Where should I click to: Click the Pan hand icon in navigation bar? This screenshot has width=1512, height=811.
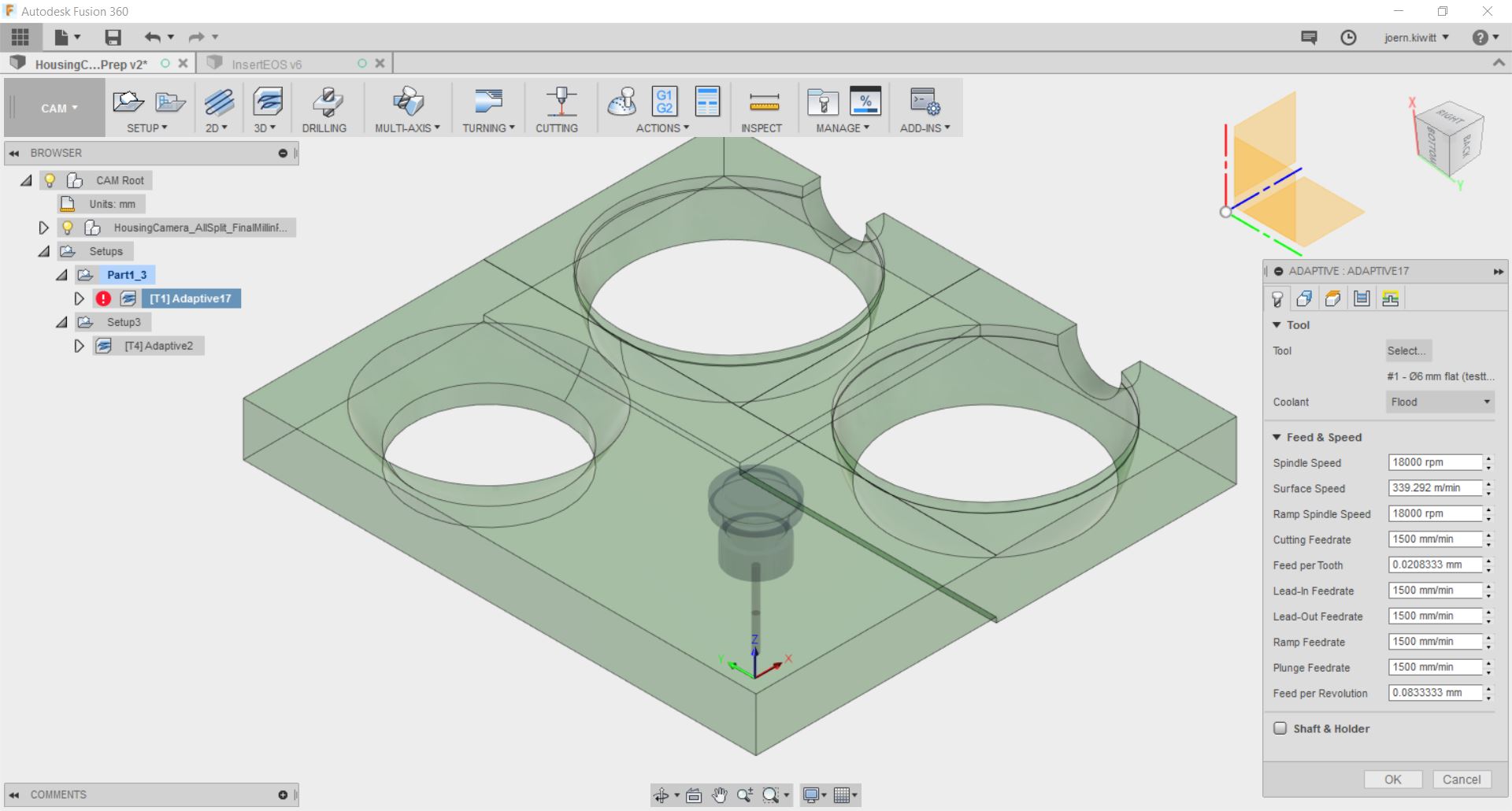(719, 795)
